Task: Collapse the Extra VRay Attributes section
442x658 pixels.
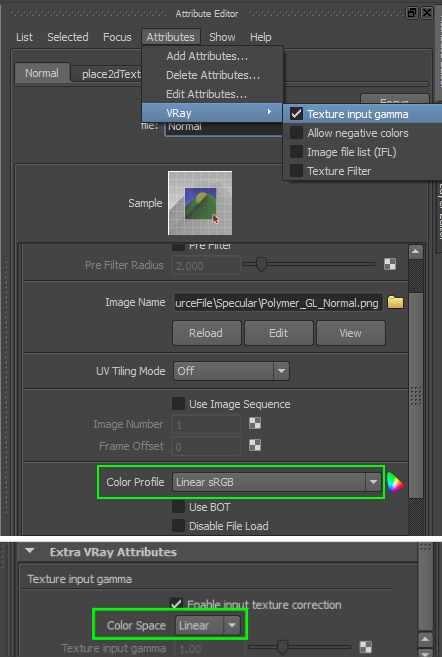Action: [30, 551]
